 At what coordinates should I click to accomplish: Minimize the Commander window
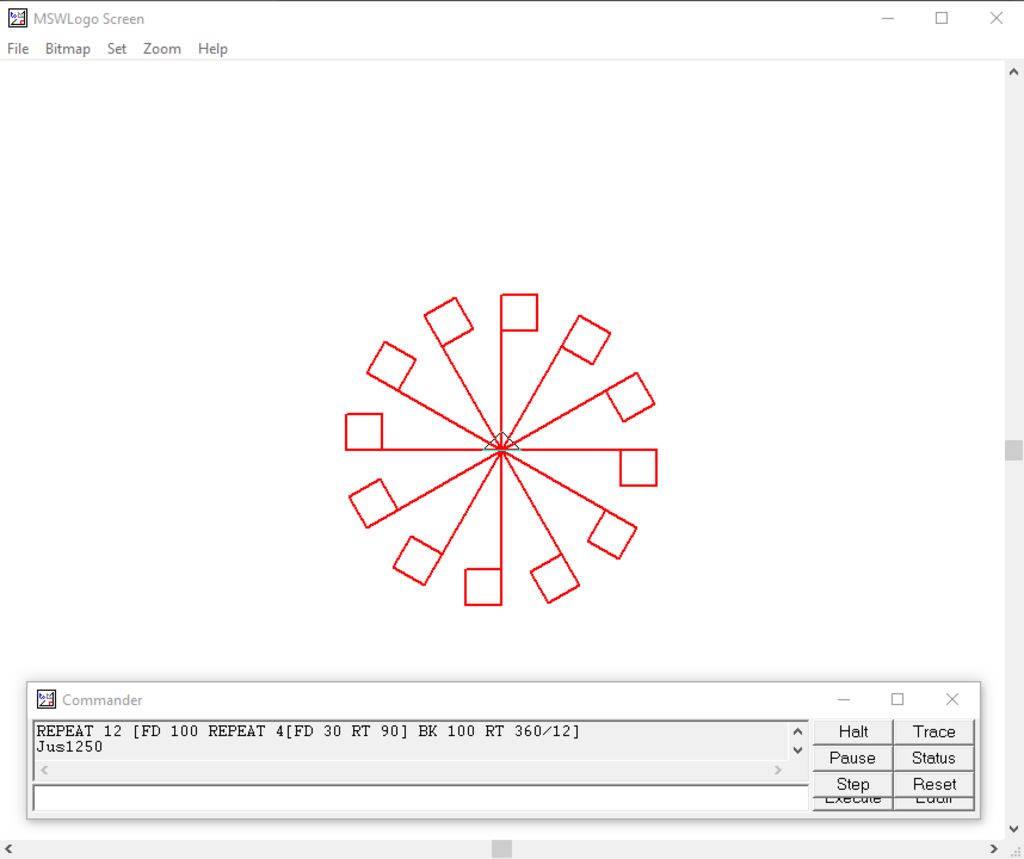pyautogui.click(x=844, y=699)
